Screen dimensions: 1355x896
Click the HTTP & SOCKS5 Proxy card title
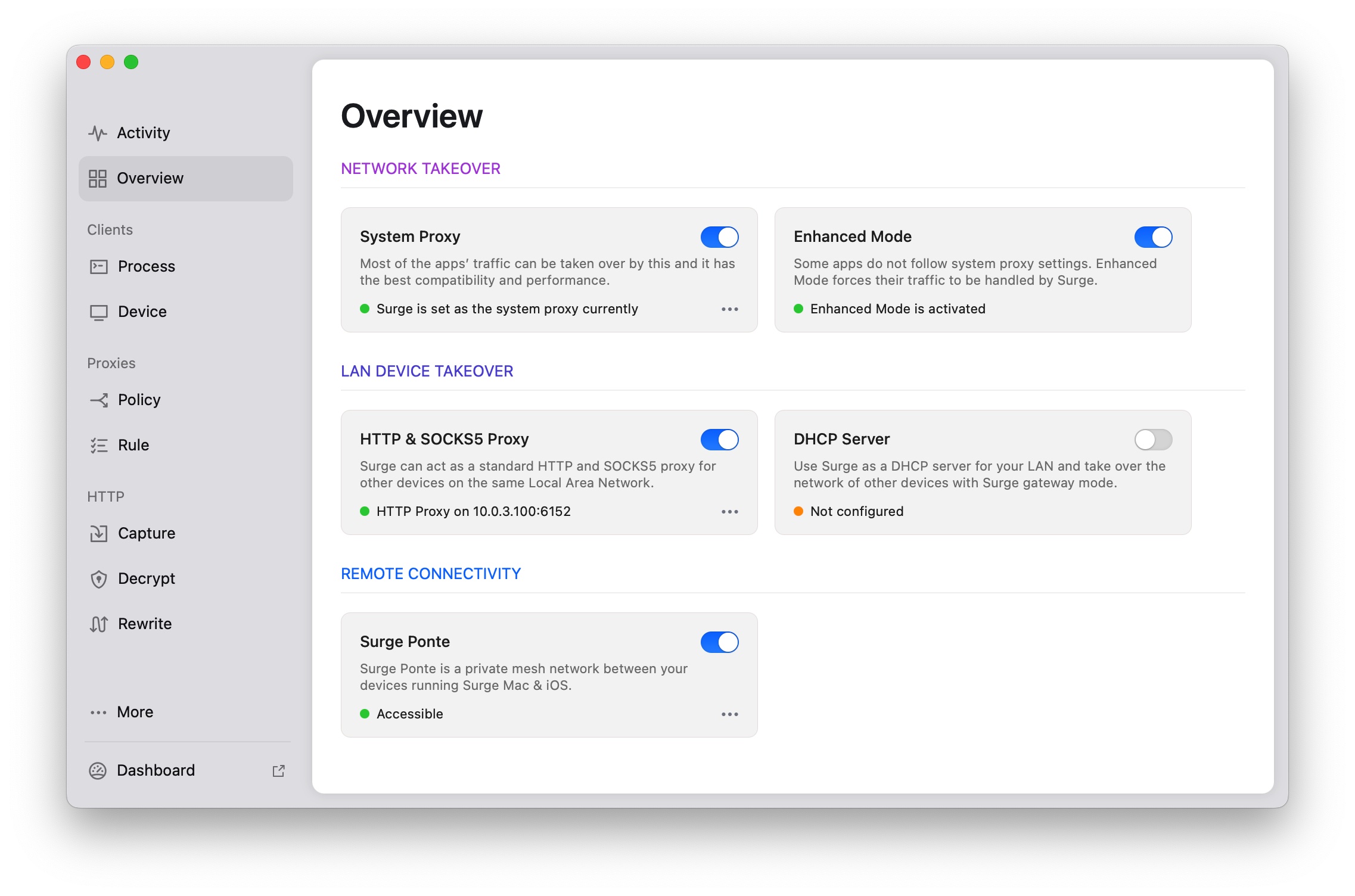[x=445, y=439]
